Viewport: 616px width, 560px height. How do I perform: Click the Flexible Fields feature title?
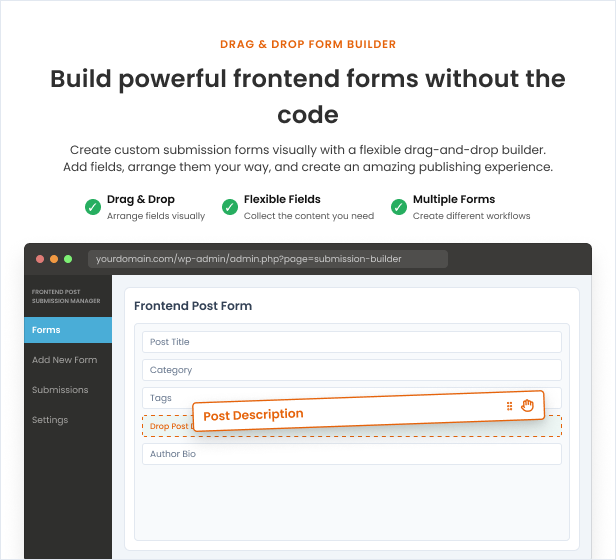tap(282, 199)
